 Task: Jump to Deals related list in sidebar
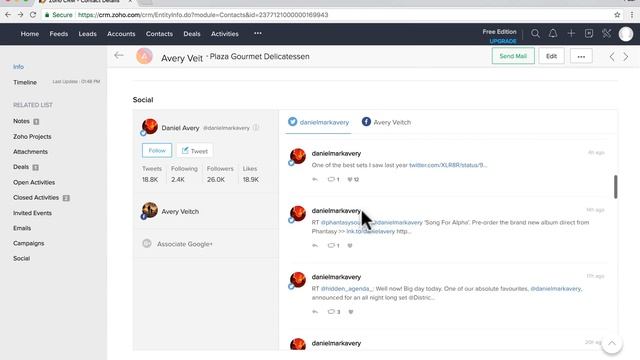pos(21,167)
